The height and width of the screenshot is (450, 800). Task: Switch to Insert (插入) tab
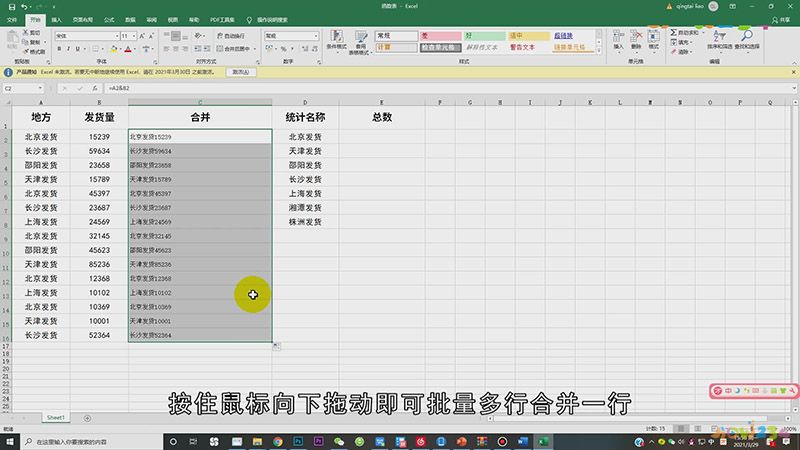pos(56,20)
